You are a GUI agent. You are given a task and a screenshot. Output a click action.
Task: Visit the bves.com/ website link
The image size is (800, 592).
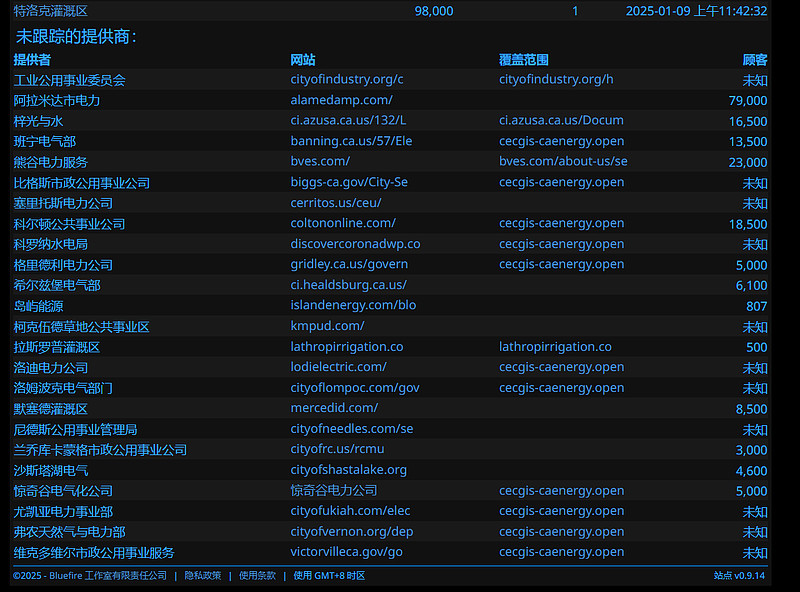tap(320, 161)
